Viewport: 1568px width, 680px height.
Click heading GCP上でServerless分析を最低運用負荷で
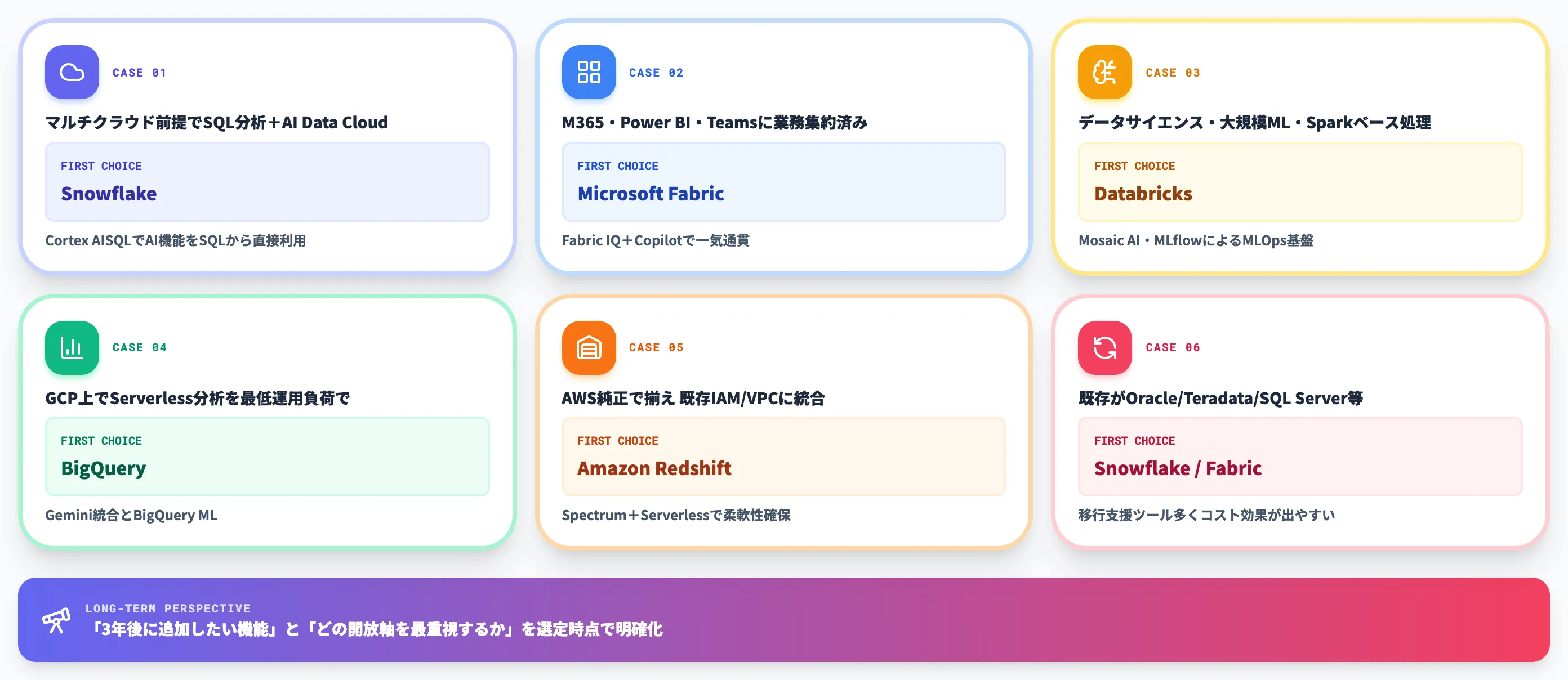pyautogui.click(x=197, y=398)
